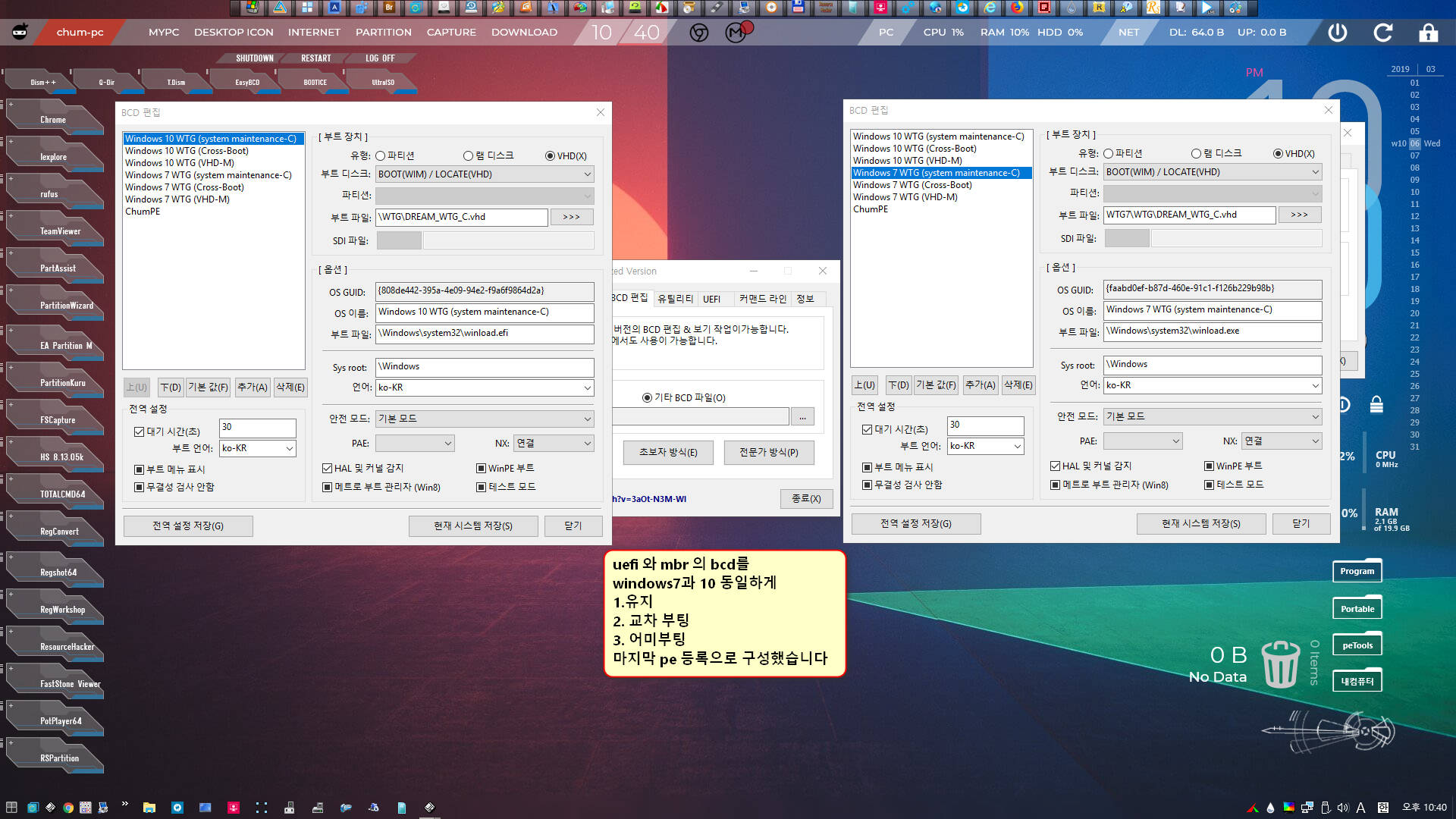This screenshot has width=1456, height=819.
Task: Switch to the 커맨드 라인 tab
Action: (762, 299)
